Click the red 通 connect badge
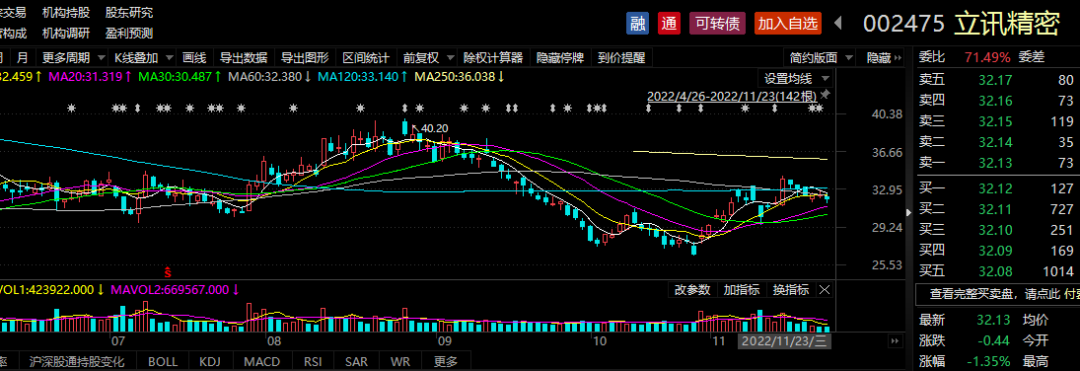The width and height of the screenshot is (1080, 371). [x=669, y=23]
